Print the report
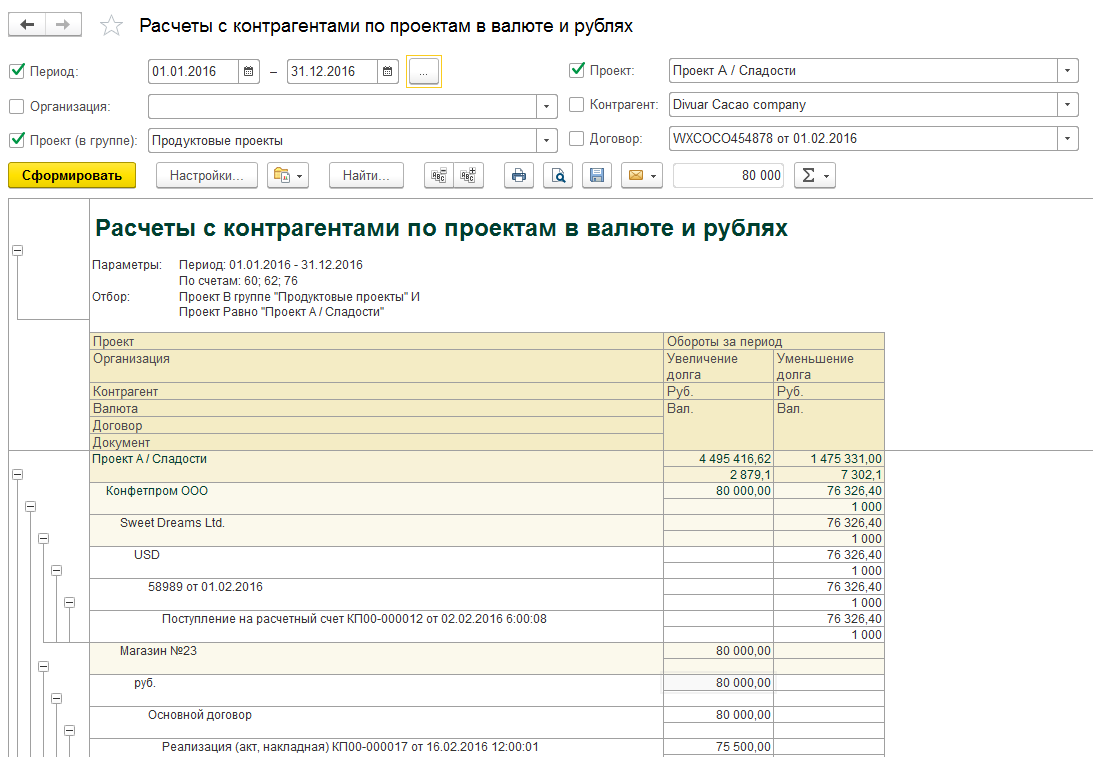 [x=519, y=176]
